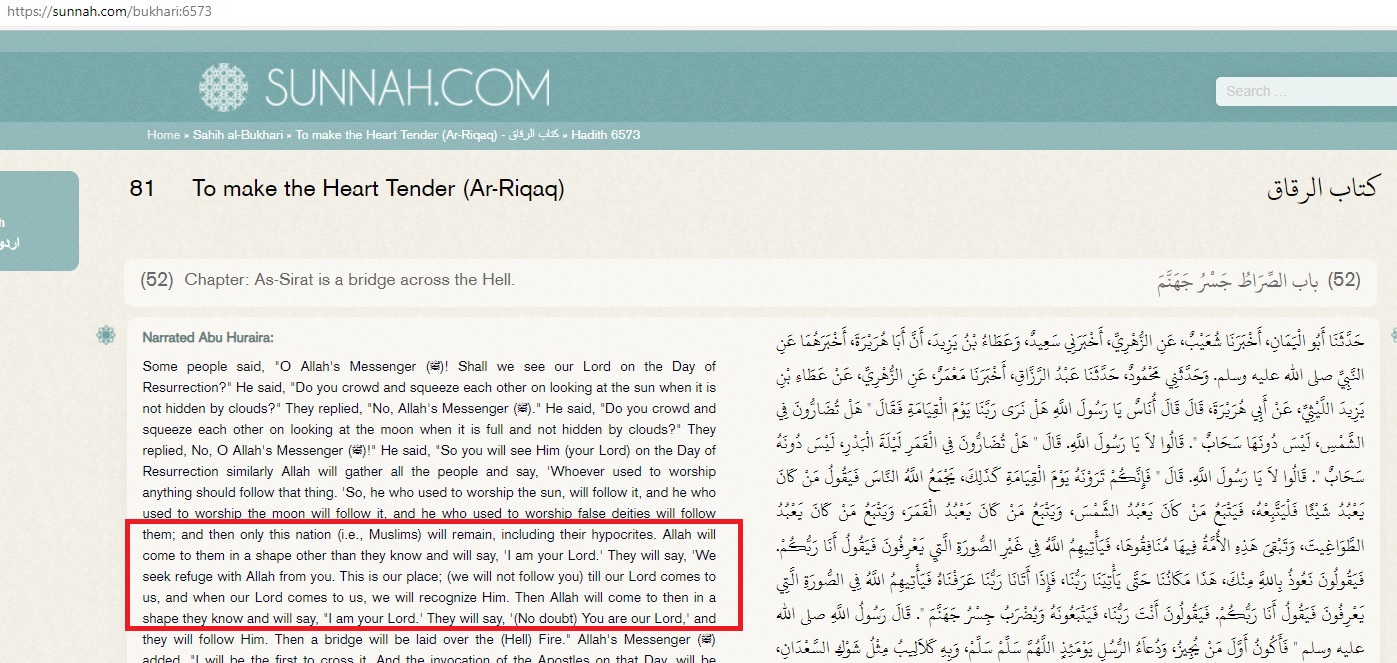1397x663 pixels.
Task: Click the small star icon beside the hadith
Action: tap(106, 335)
